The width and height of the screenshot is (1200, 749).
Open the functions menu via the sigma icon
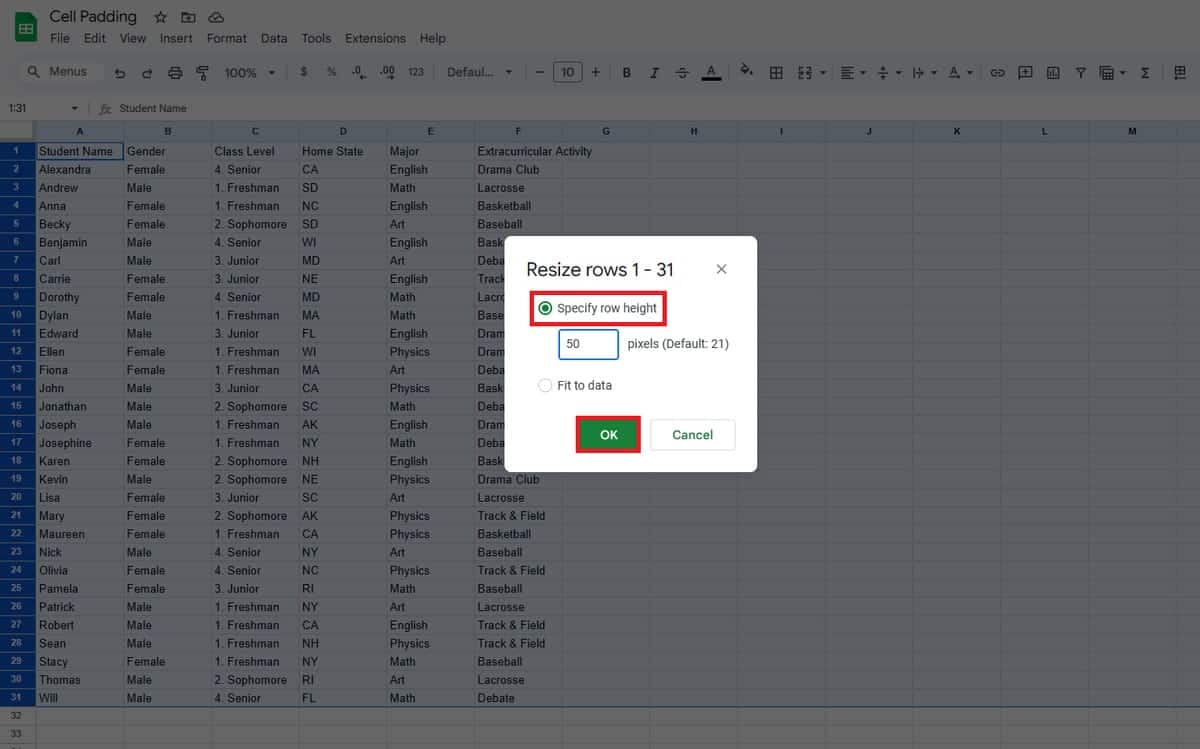[1145, 72]
